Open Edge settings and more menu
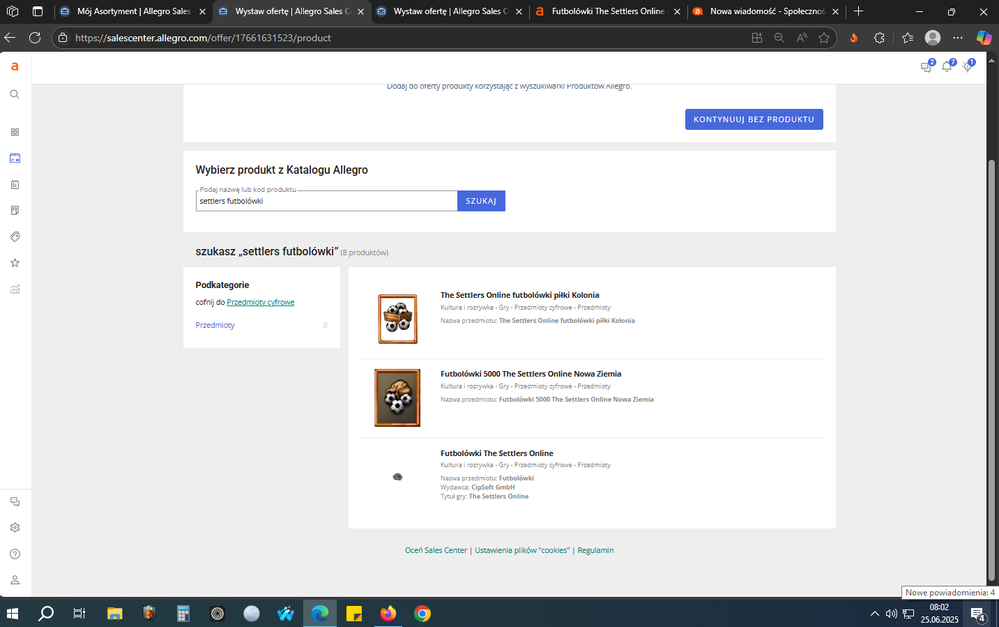 pos(958,38)
